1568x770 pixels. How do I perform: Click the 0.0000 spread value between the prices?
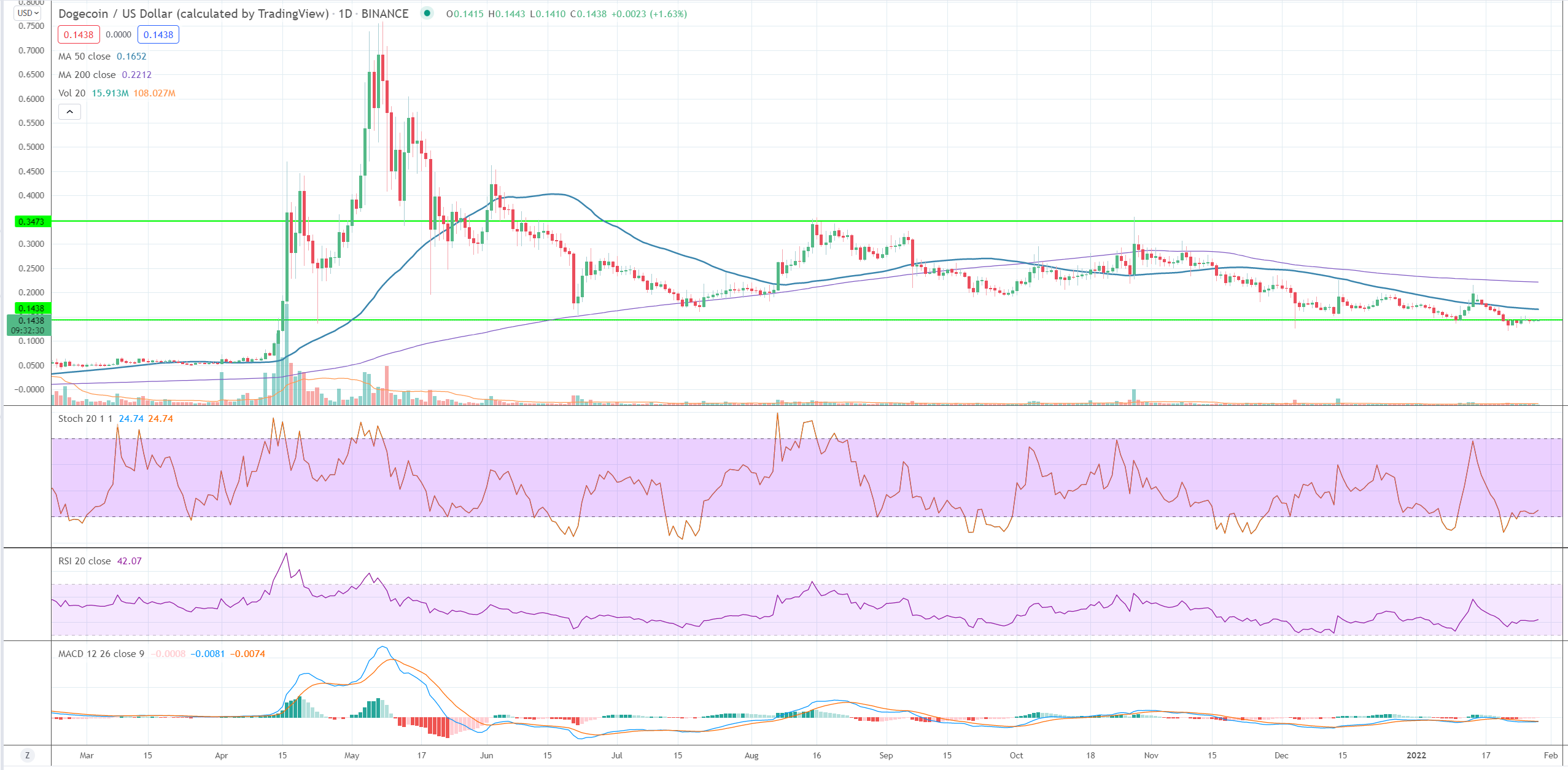pos(118,35)
